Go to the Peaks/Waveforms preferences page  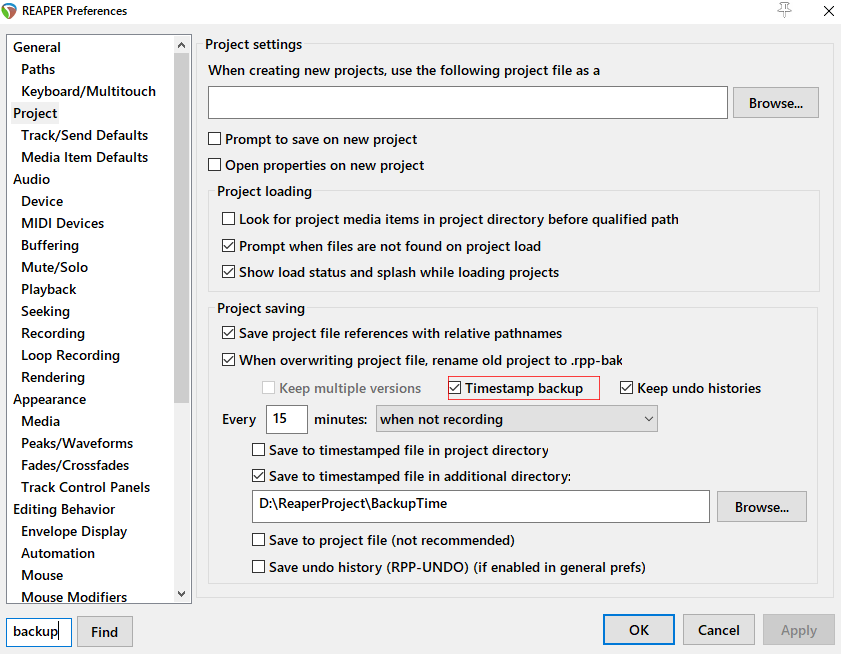point(76,443)
